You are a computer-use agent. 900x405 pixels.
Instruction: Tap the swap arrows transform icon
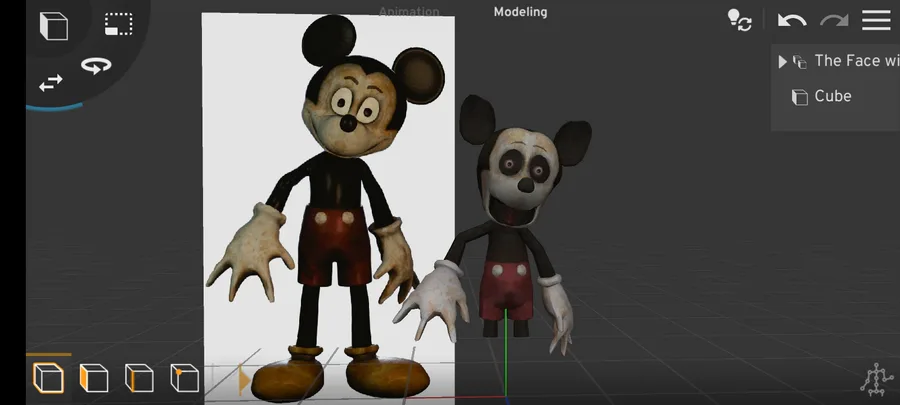(51, 84)
